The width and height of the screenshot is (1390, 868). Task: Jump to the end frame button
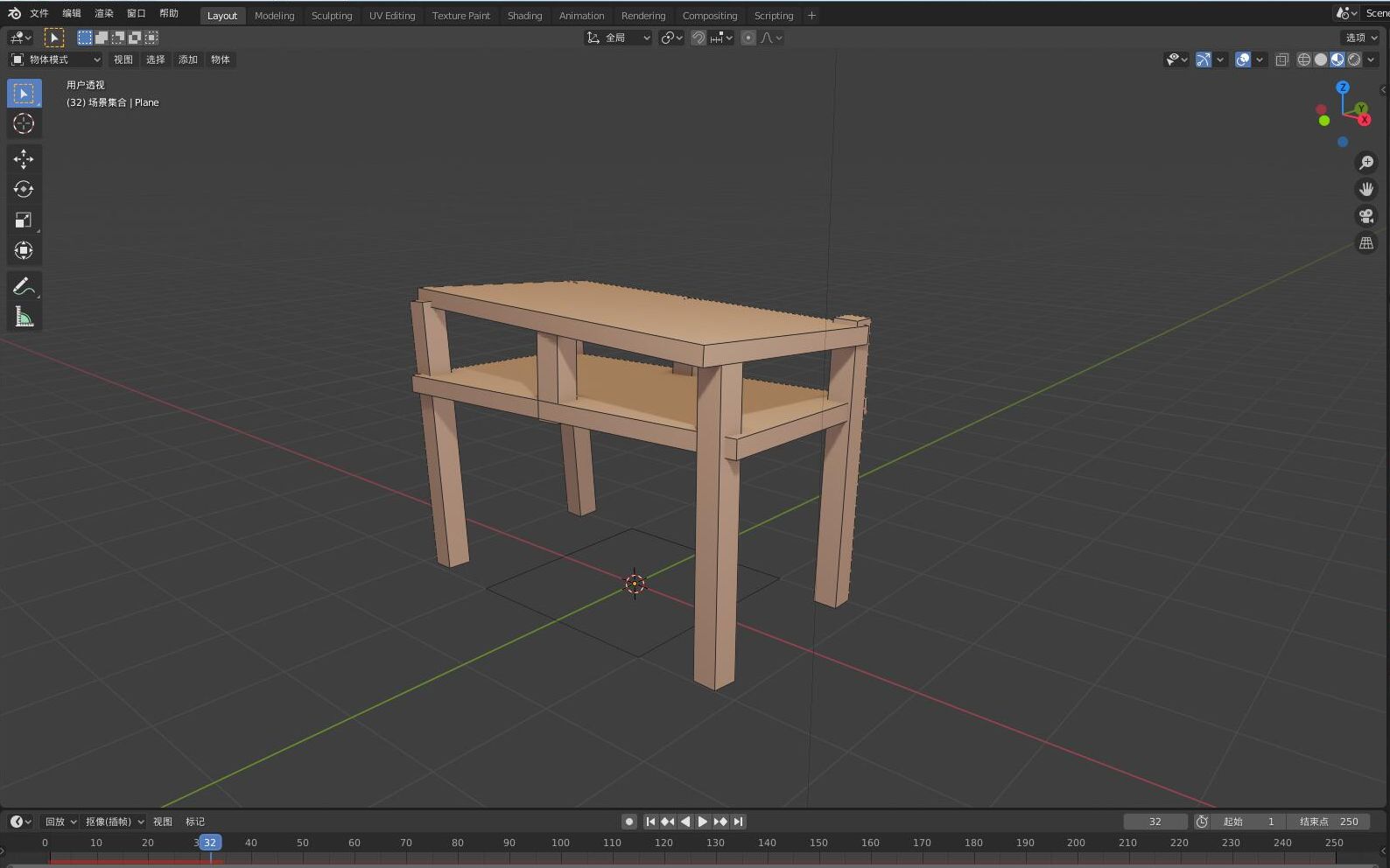click(x=738, y=822)
